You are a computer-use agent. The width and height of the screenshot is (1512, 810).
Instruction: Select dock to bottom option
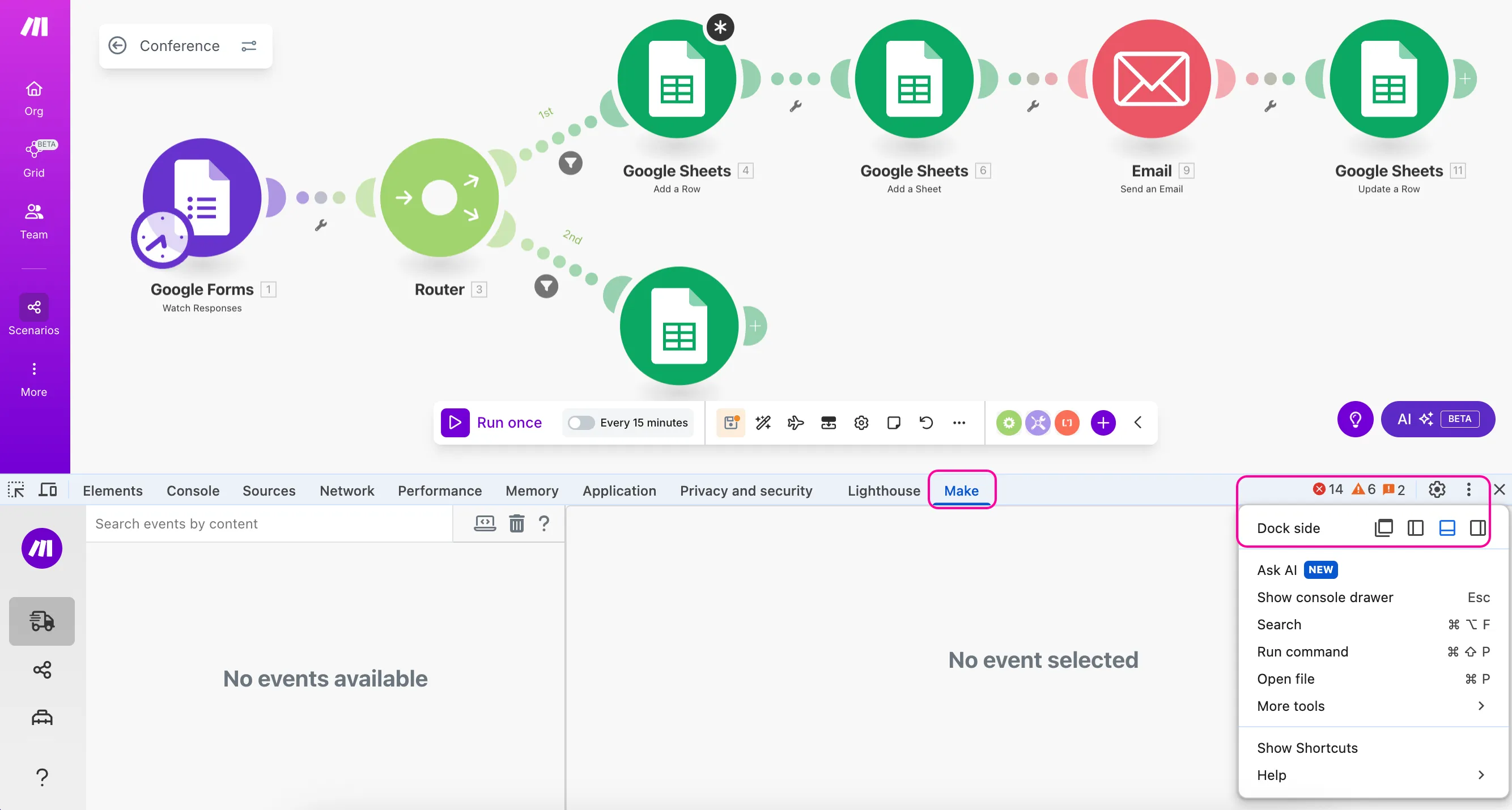click(1447, 528)
